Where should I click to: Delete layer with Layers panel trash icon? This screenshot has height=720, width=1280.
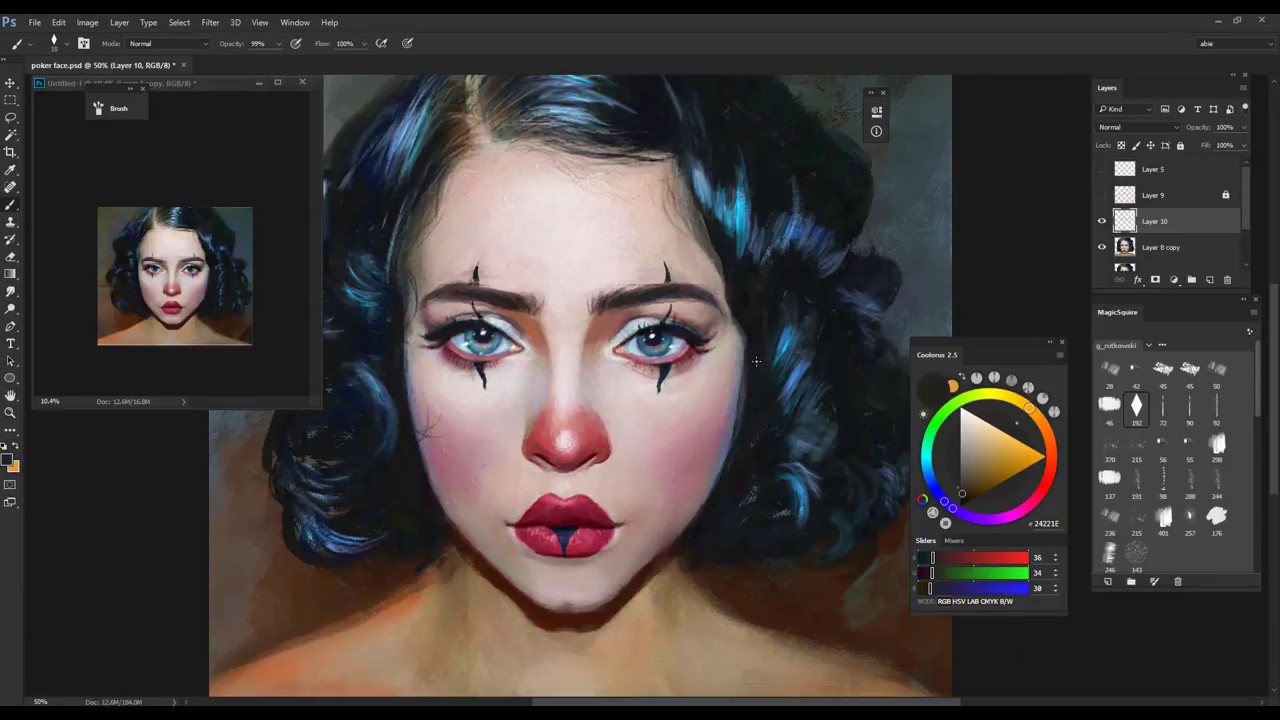coord(1227,280)
